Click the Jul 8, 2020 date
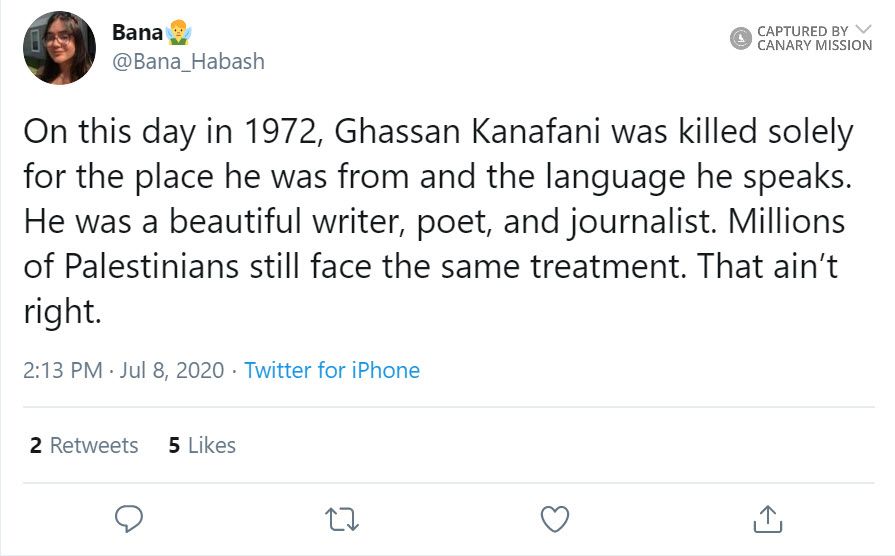 tap(171, 370)
